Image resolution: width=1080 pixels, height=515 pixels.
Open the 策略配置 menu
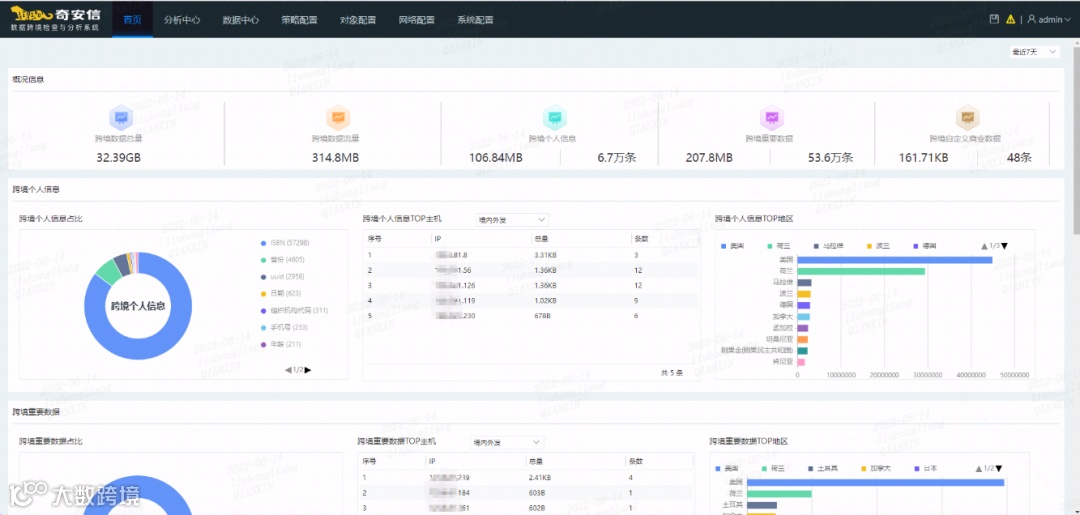coord(299,19)
